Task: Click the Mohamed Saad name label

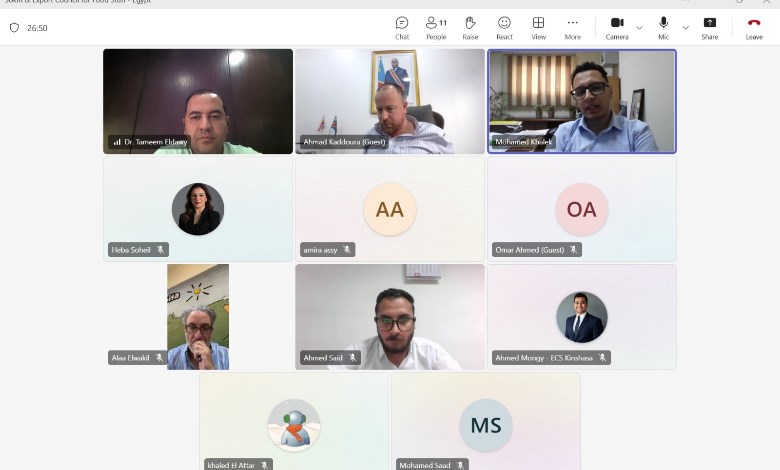Action: click(x=424, y=466)
